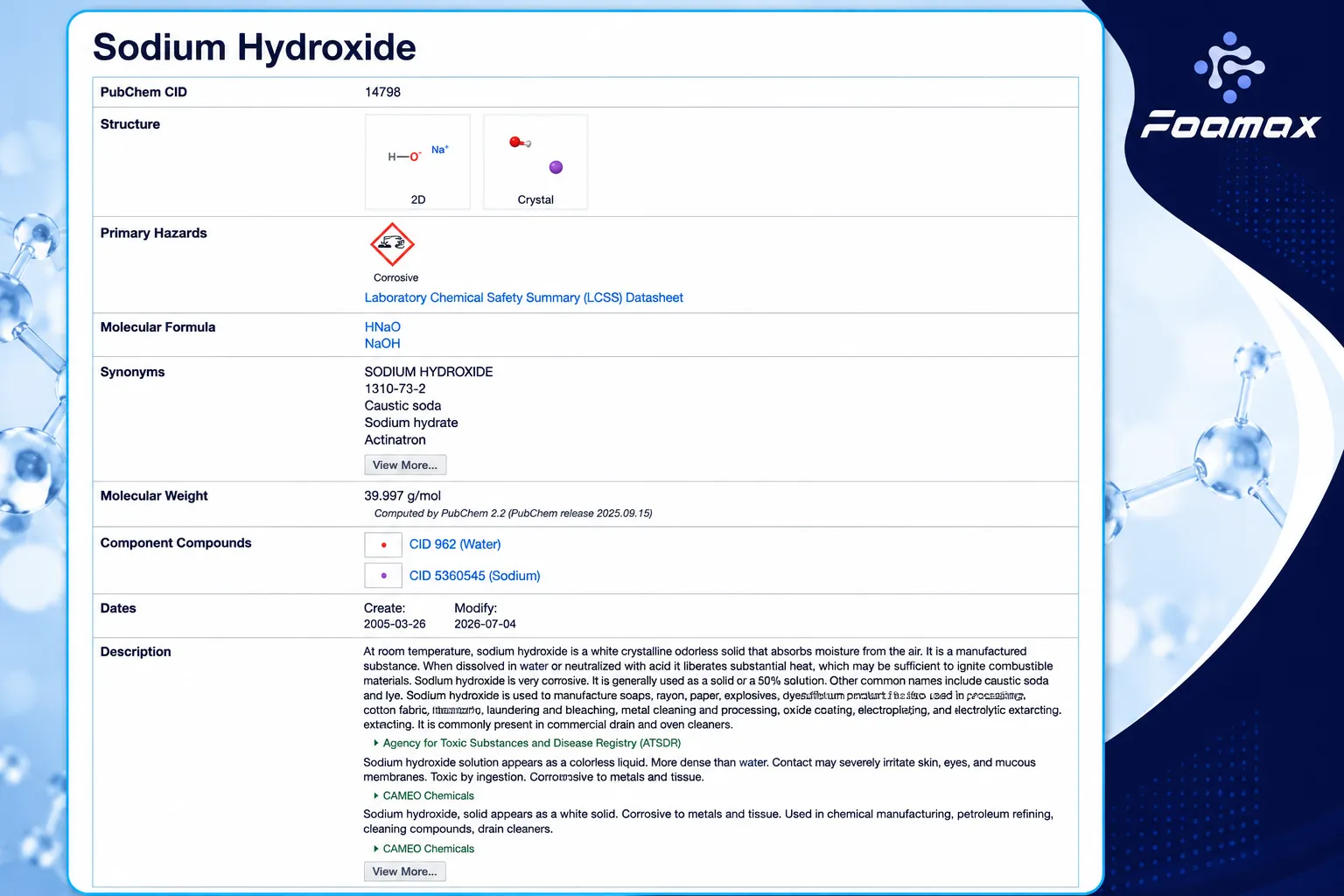Select the CAS number 1310-73-2 synonym

point(395,388)
